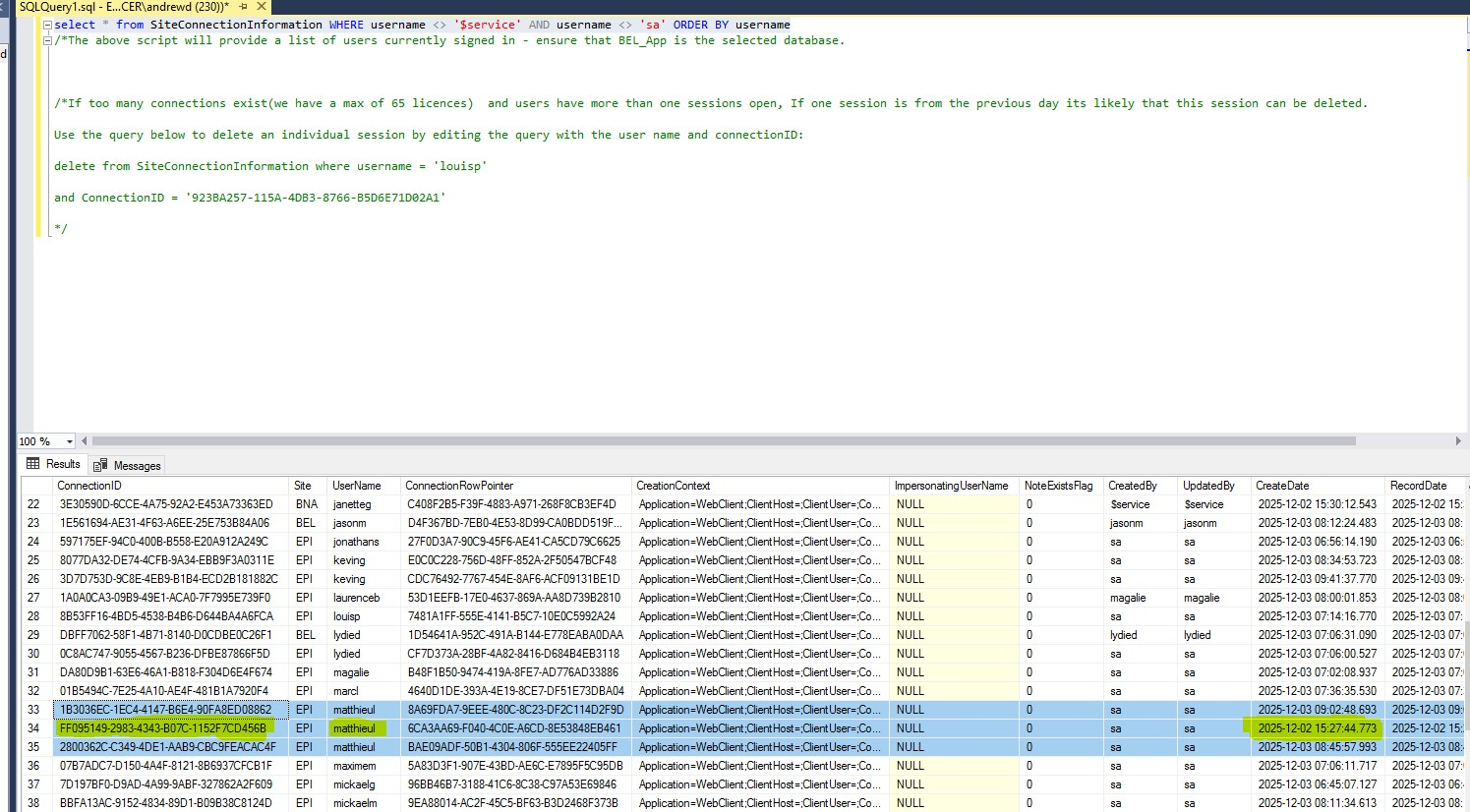The image size is (1470, 812).
Task: Click the ConnectionID column header
Action: [x=89, y=486]
